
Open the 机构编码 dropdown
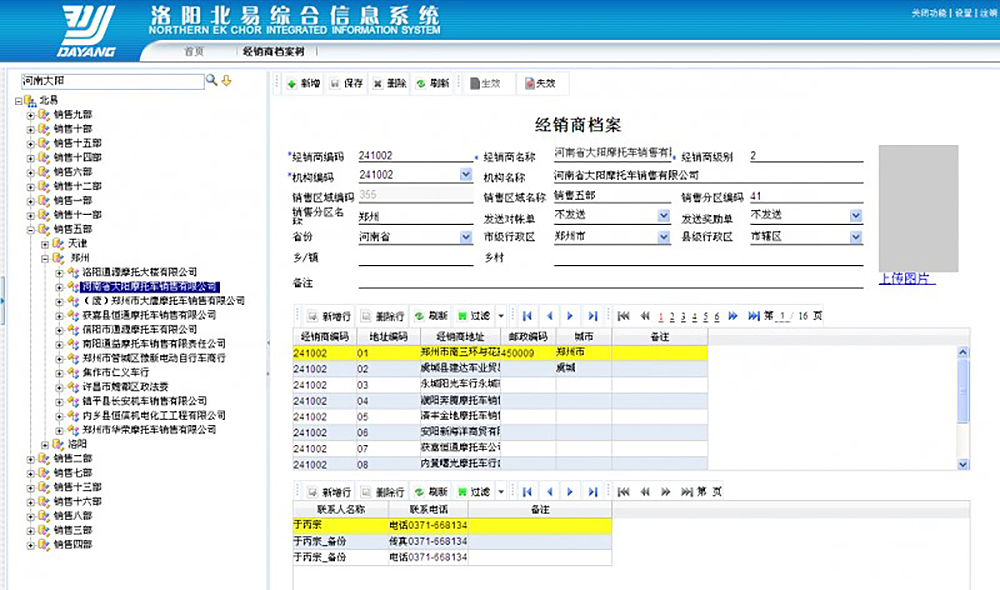466,175
